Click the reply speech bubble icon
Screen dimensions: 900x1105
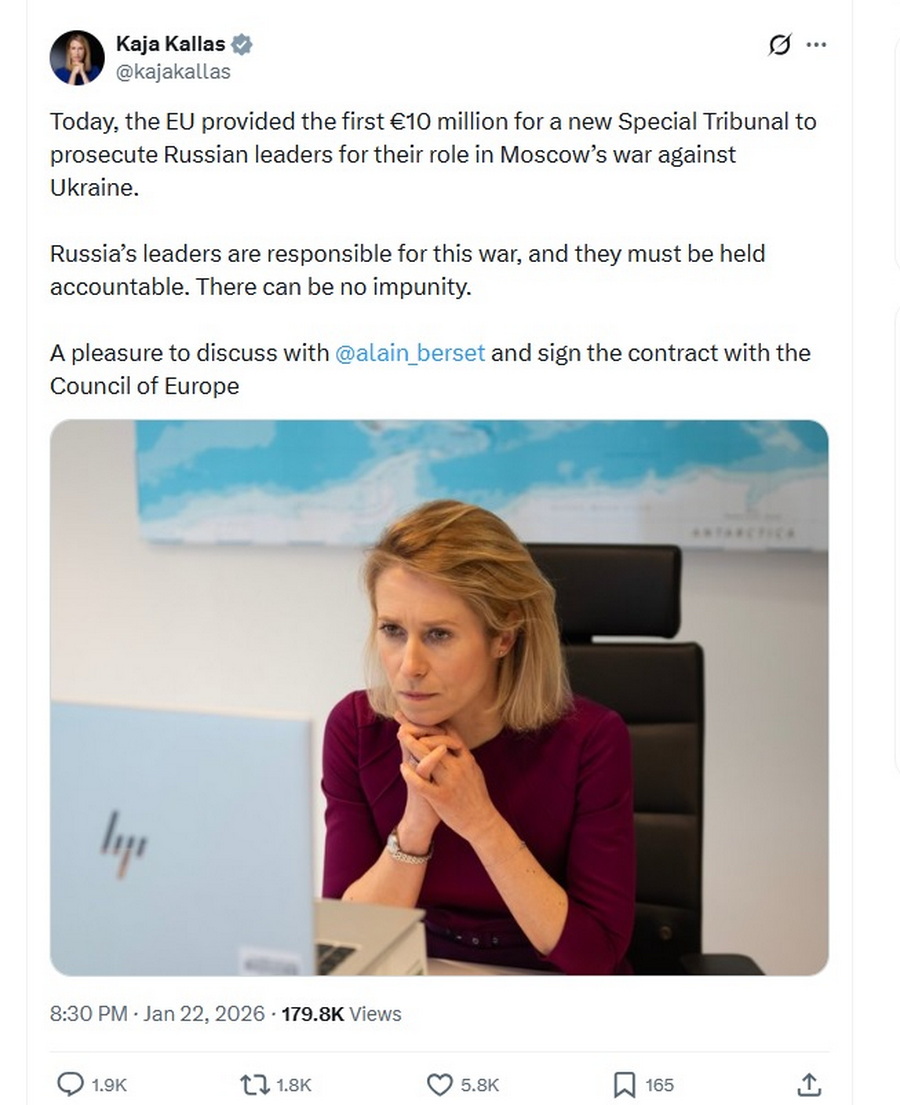70,1084
